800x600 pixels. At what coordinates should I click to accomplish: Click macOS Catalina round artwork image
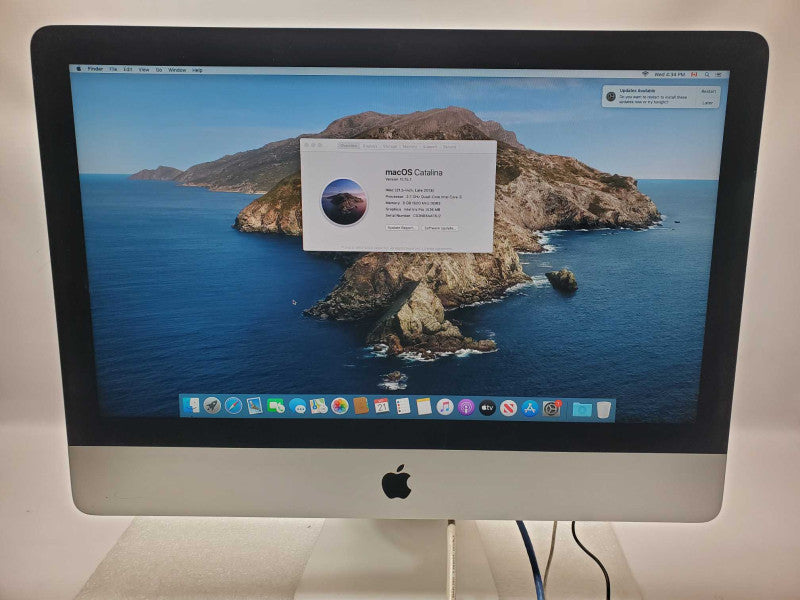click(x=344, y=201)
